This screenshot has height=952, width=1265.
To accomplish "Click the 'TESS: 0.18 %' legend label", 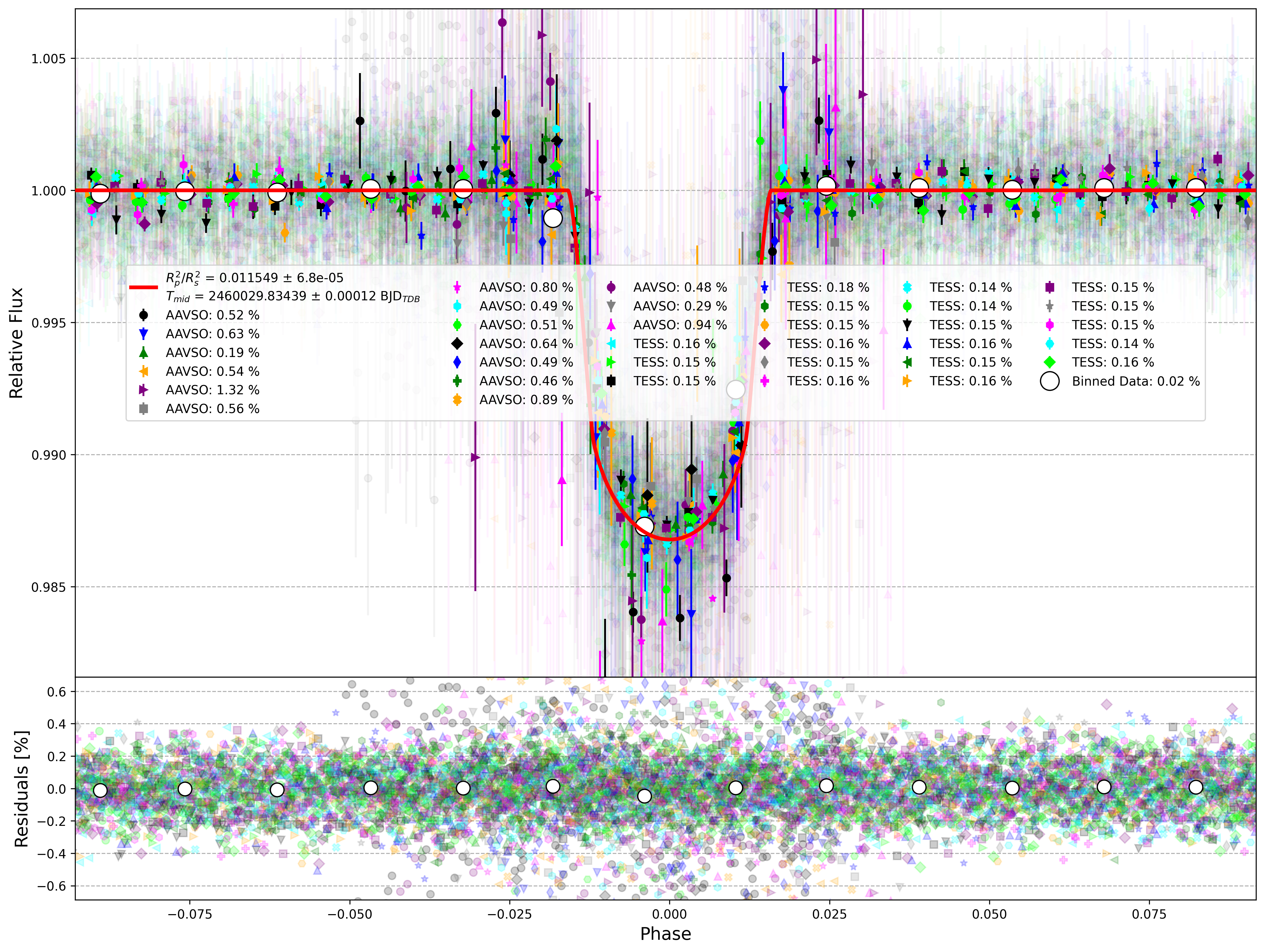I will pos(828,287).
